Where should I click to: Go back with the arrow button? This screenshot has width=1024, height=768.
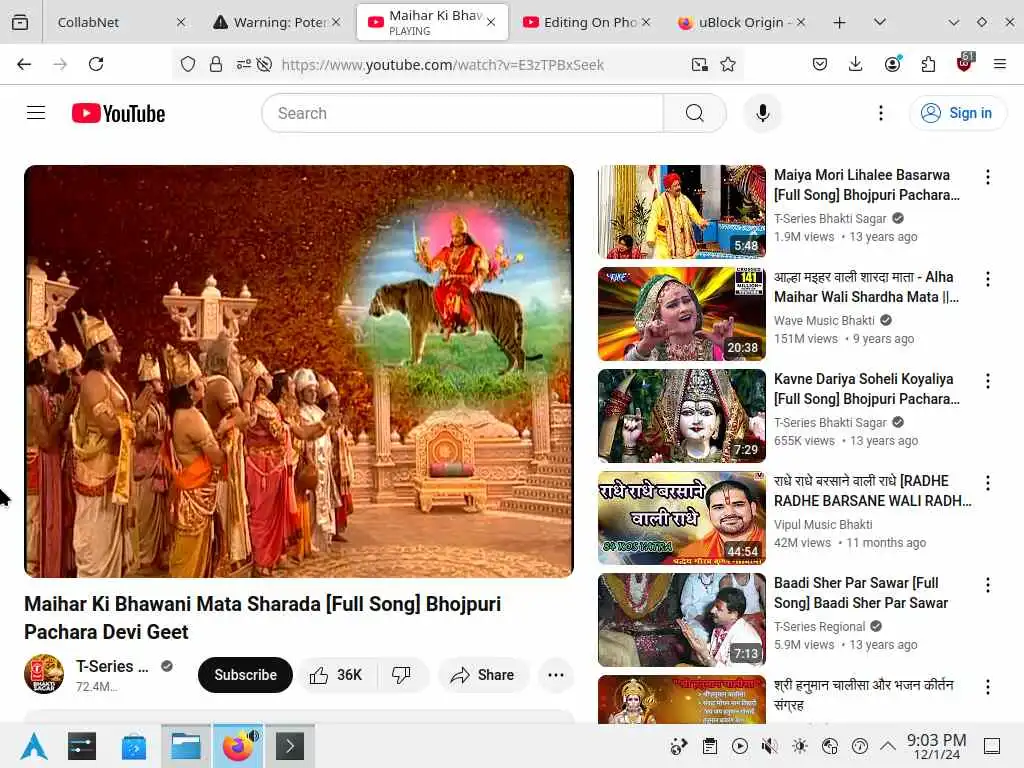(24, 64)
